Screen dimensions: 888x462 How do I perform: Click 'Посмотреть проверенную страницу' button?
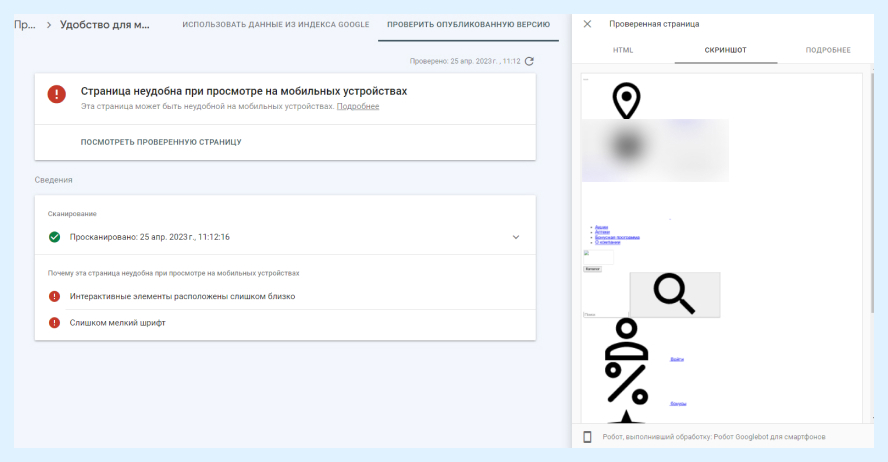point(161,142)
